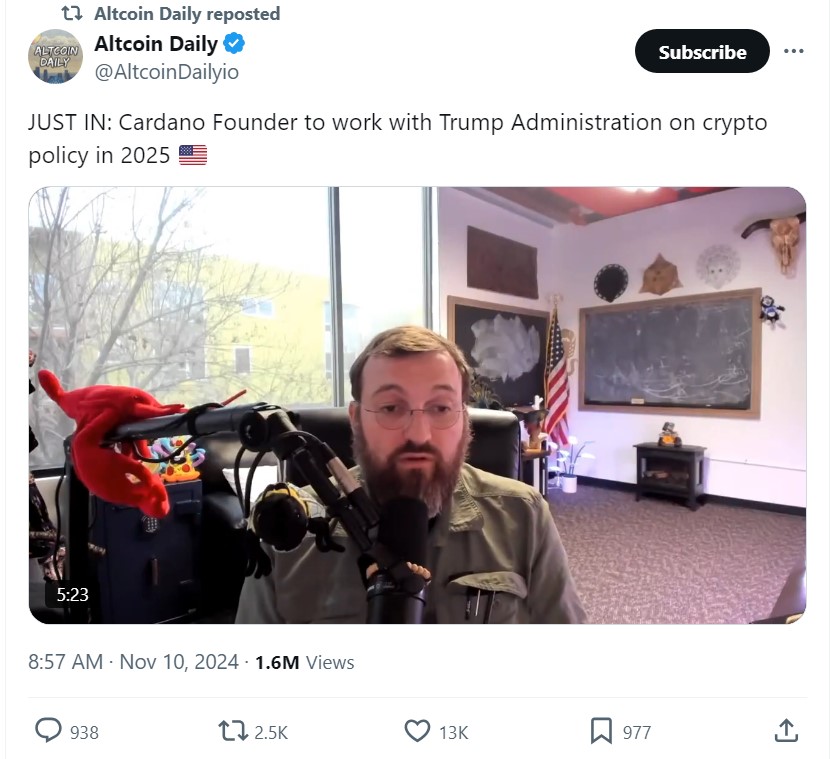This screenshot has height=759, width=830.
Task: Click the blue verified badge
Action: pos(234,43)
